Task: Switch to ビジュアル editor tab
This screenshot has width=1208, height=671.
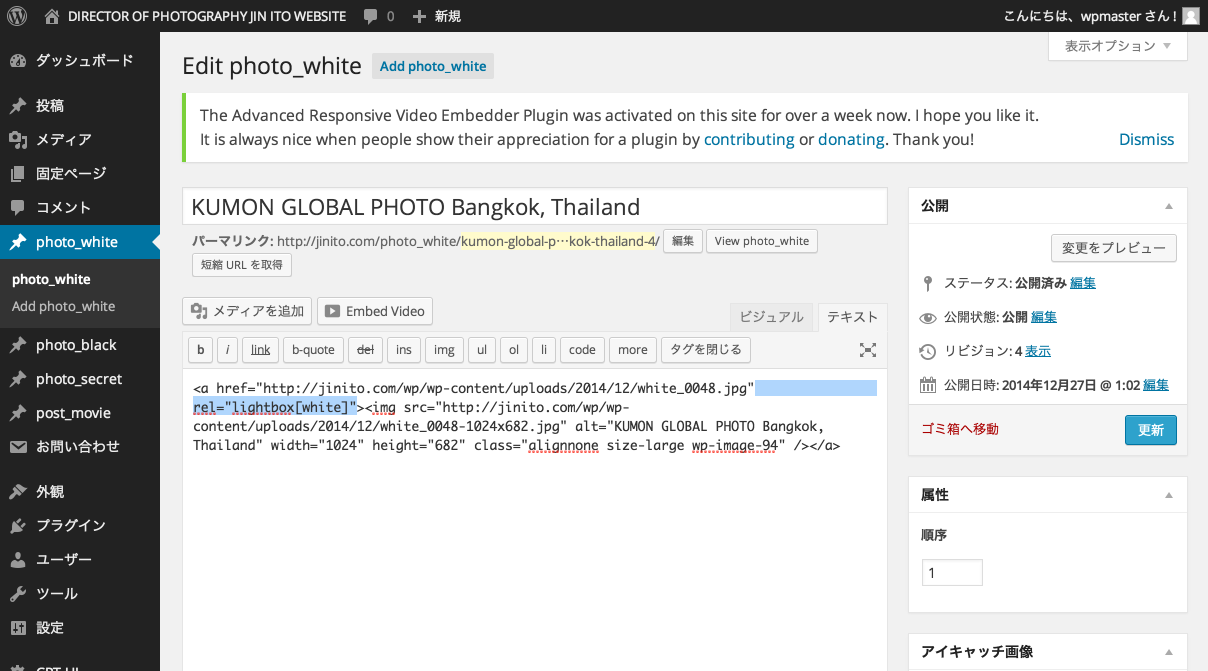Action: 771,317
